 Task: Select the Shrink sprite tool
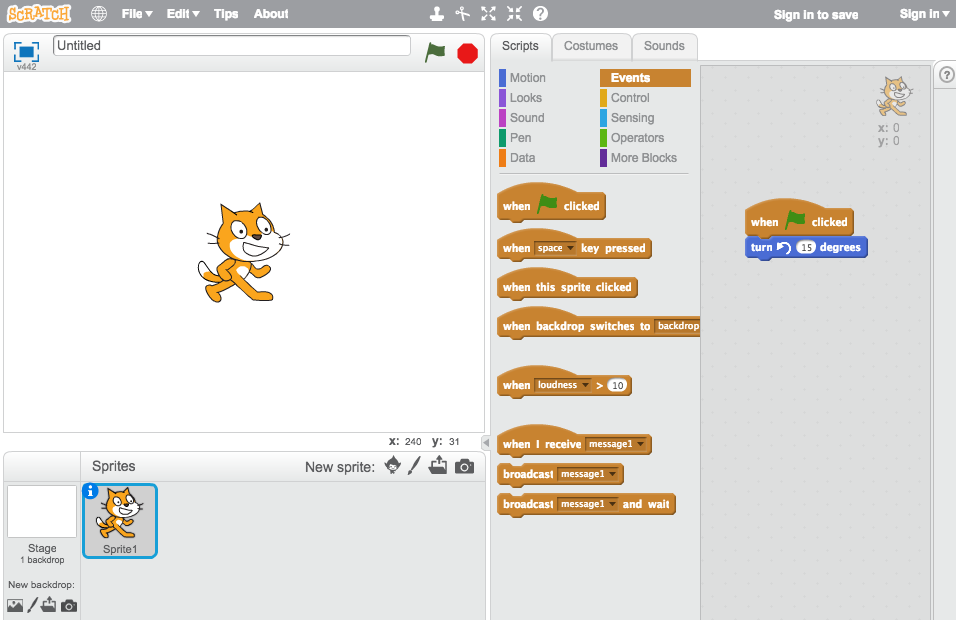coord(515,13)
